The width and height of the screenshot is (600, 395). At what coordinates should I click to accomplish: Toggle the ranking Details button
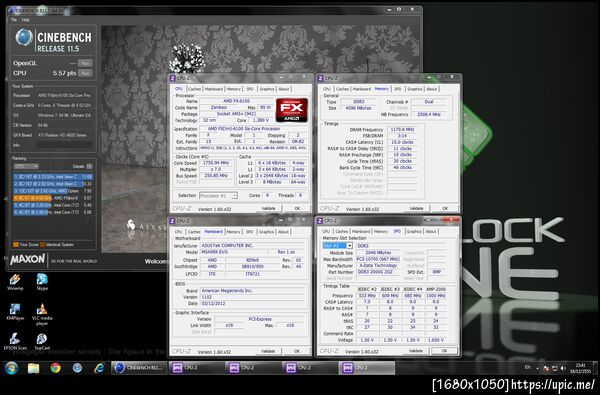coord(89,166)
